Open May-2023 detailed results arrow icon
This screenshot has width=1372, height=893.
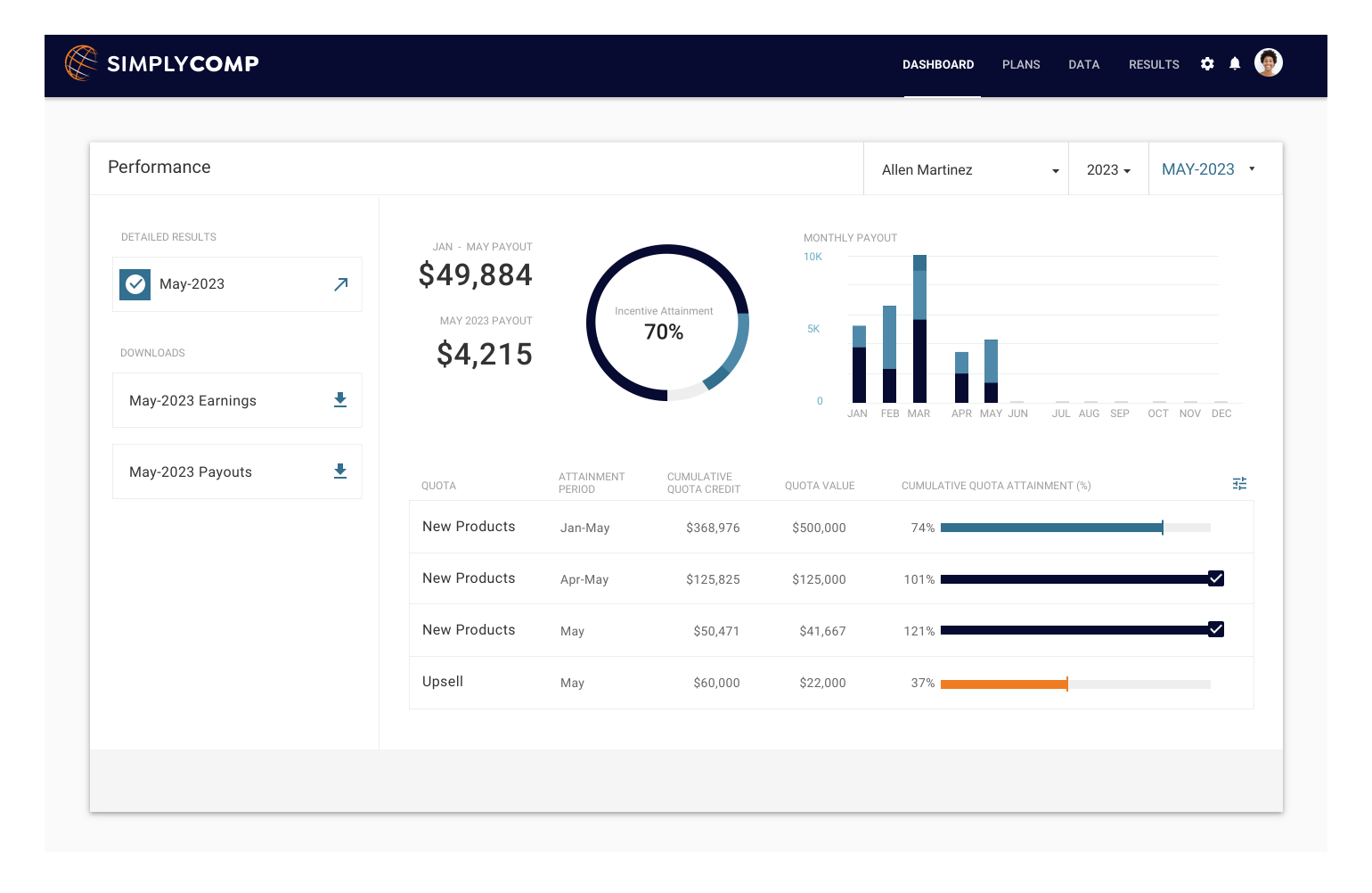click(x=340, y=284)
